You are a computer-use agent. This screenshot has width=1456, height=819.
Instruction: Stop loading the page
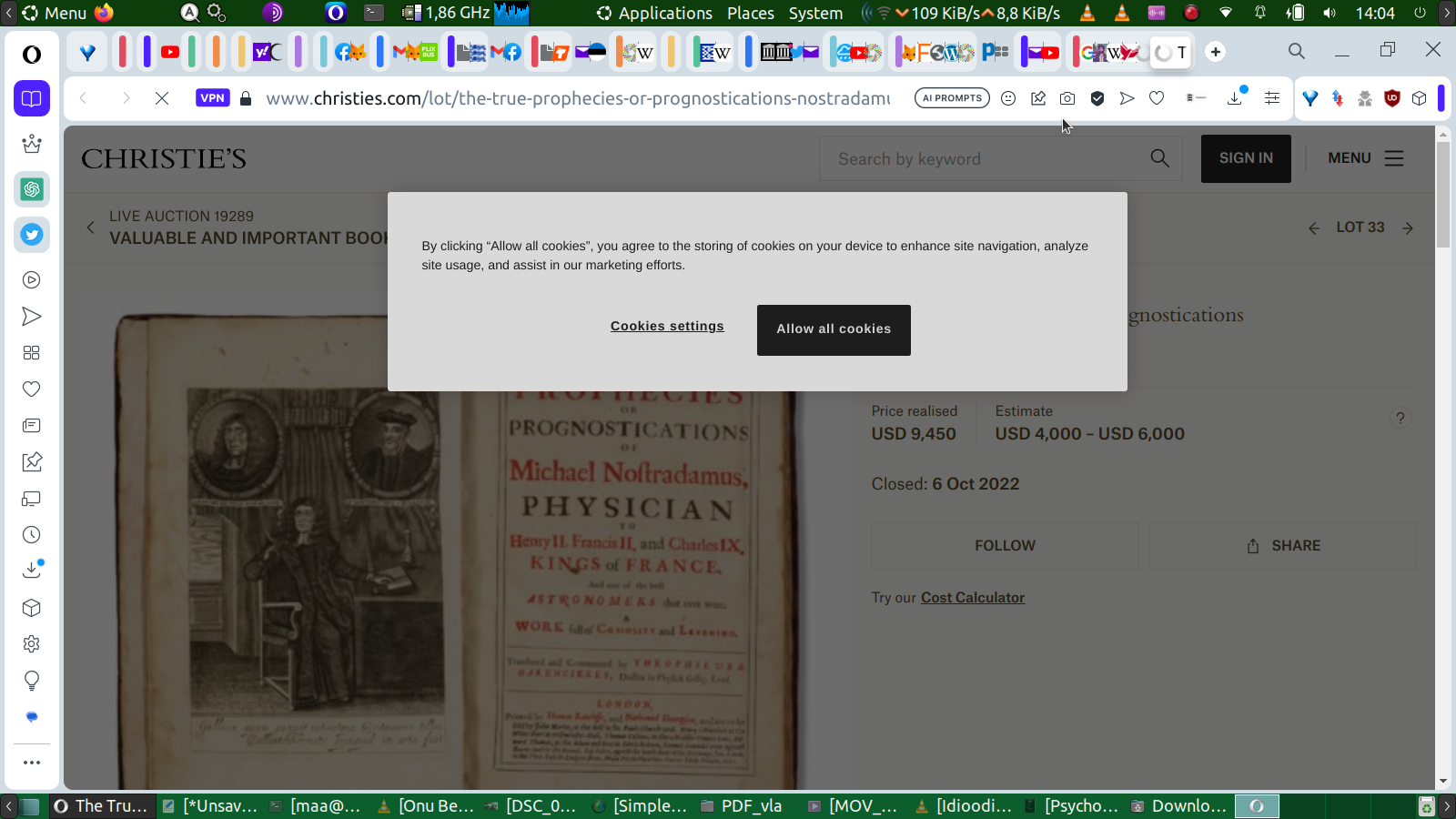tap(162, 98)
